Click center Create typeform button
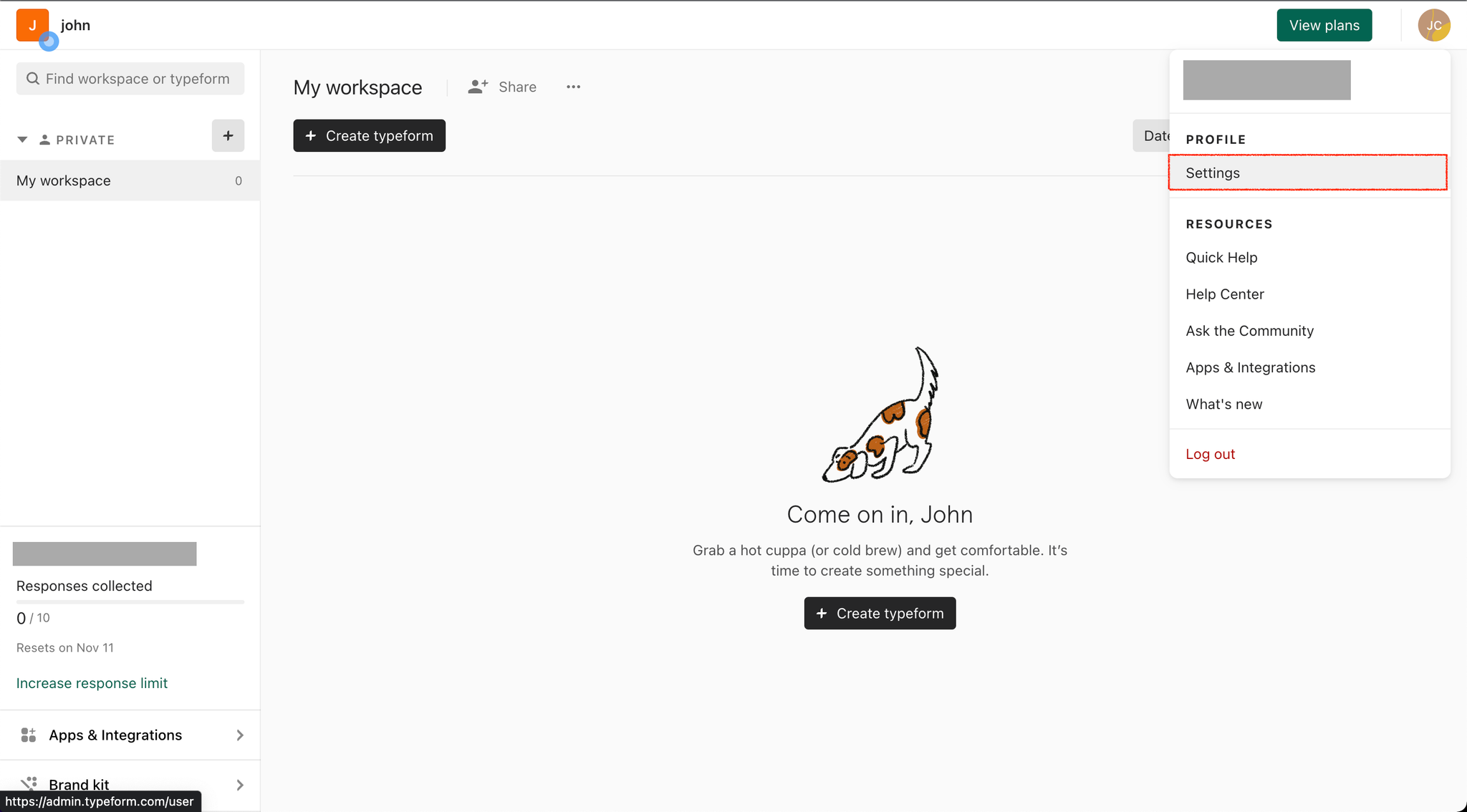Screen dimensions: 1467x812 tap(880, 613)
